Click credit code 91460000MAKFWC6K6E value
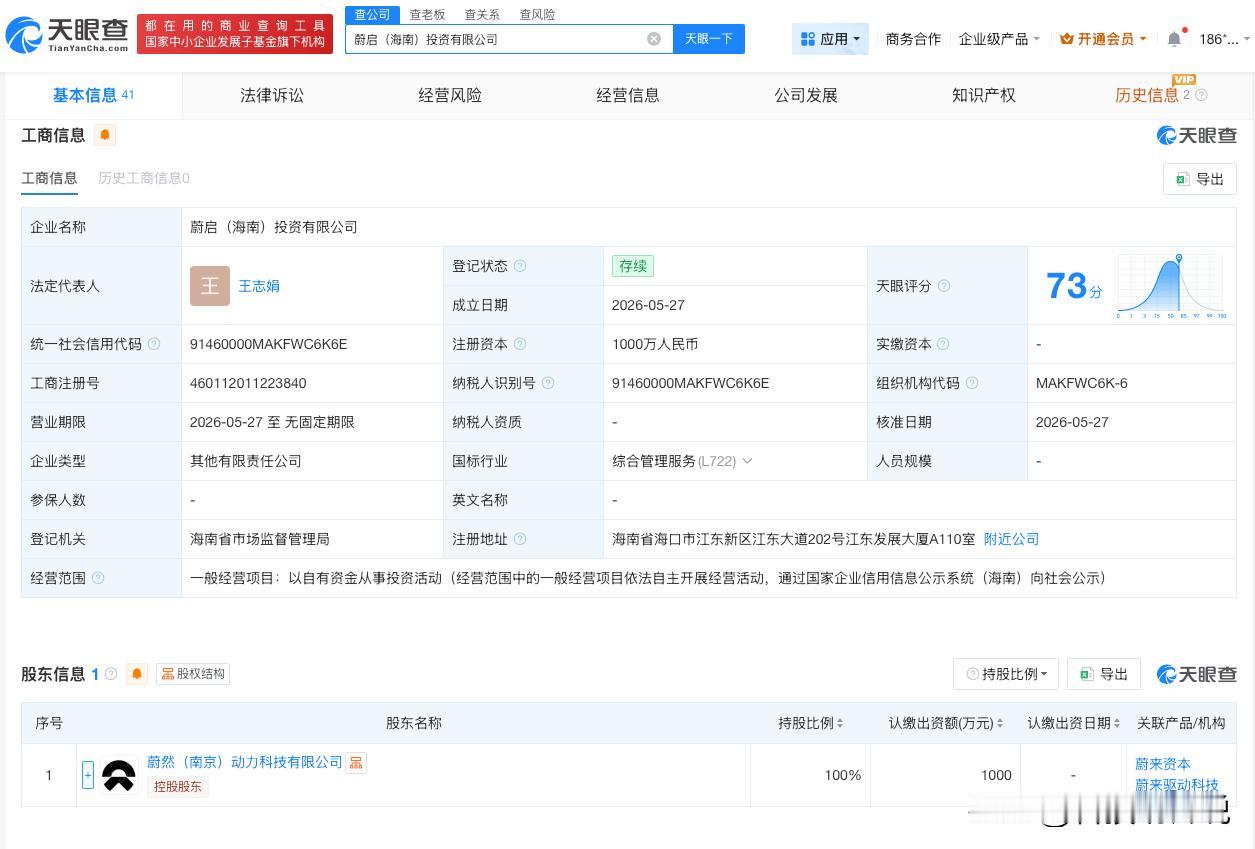The width and height of the screenshot is (1255, 849). [268, 344]
